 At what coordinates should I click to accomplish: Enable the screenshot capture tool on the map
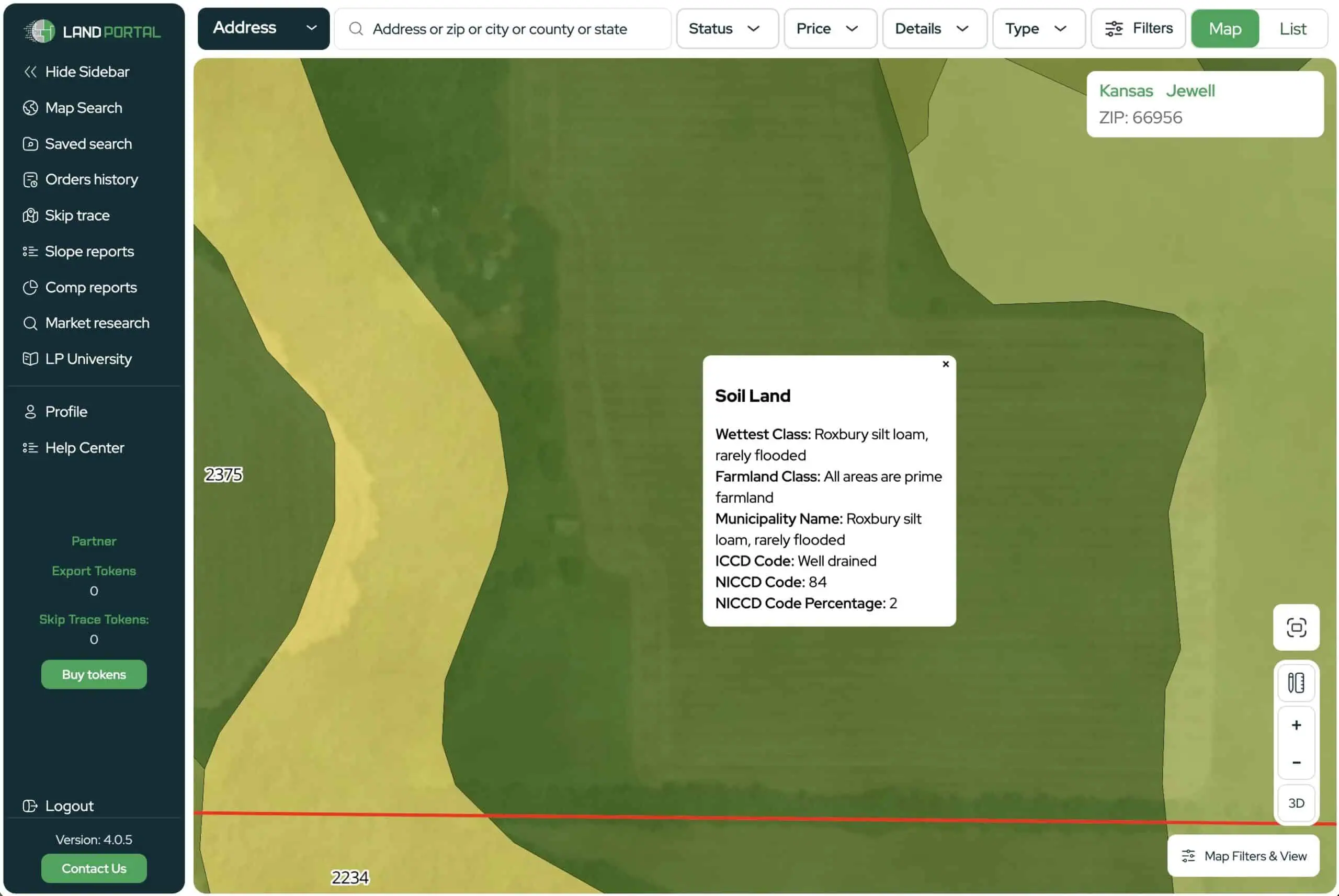coord(1296,627)
